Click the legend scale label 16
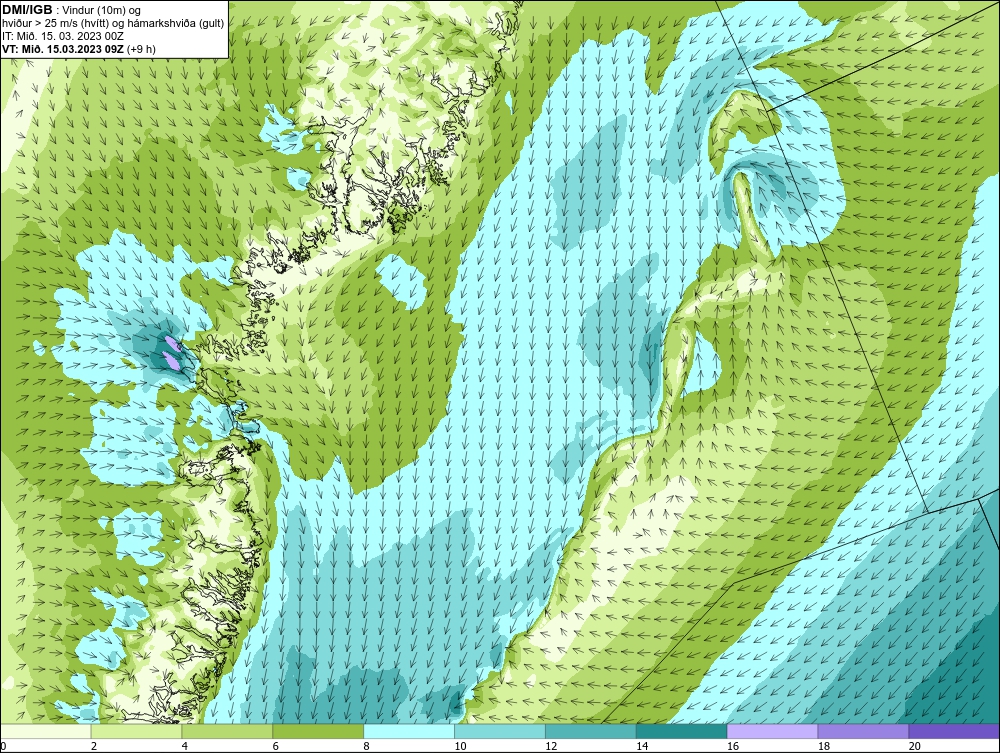This screenshot has height=753, width=1000. click(733, 746)
